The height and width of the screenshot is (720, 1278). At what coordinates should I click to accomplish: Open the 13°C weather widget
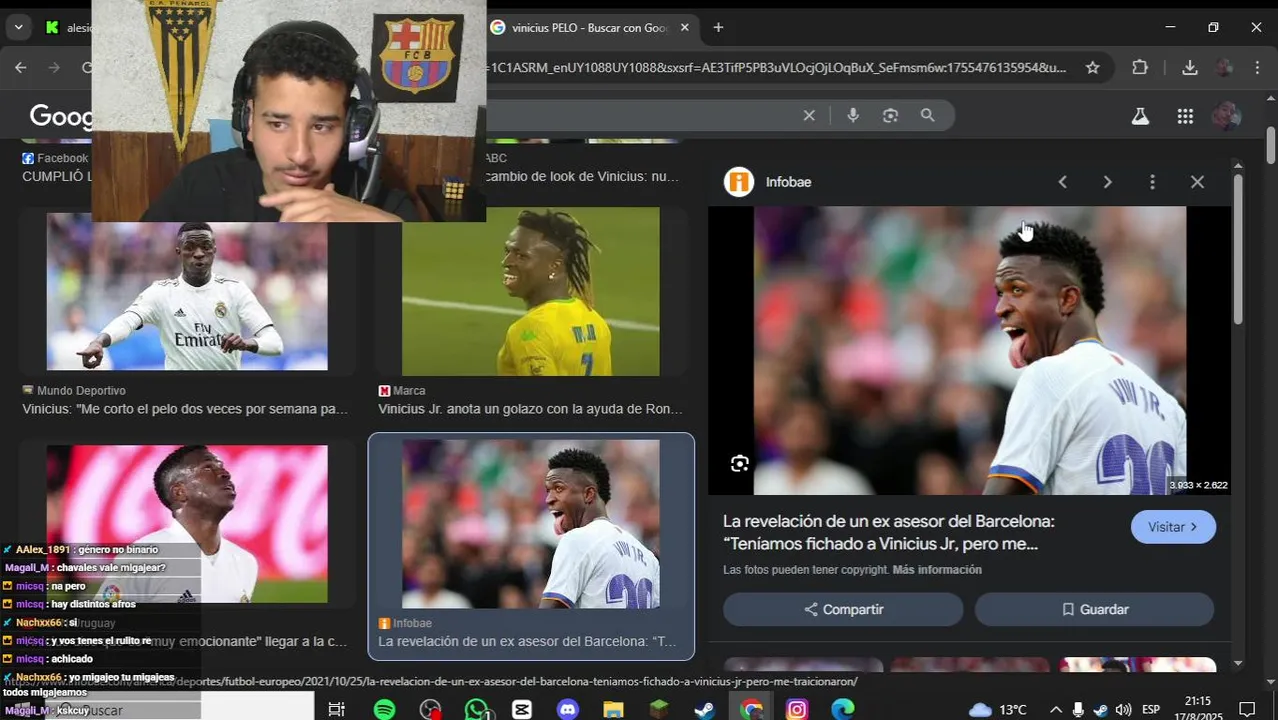[x=998, y=710]
